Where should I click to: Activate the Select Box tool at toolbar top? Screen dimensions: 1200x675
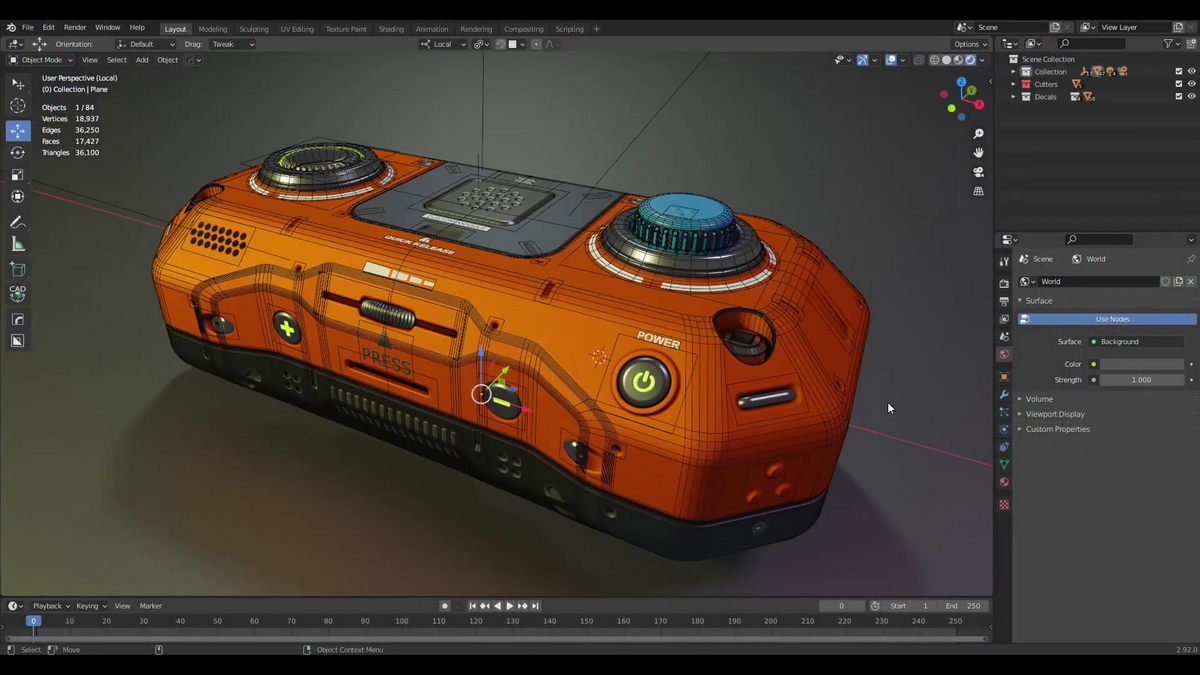(18, 84)
